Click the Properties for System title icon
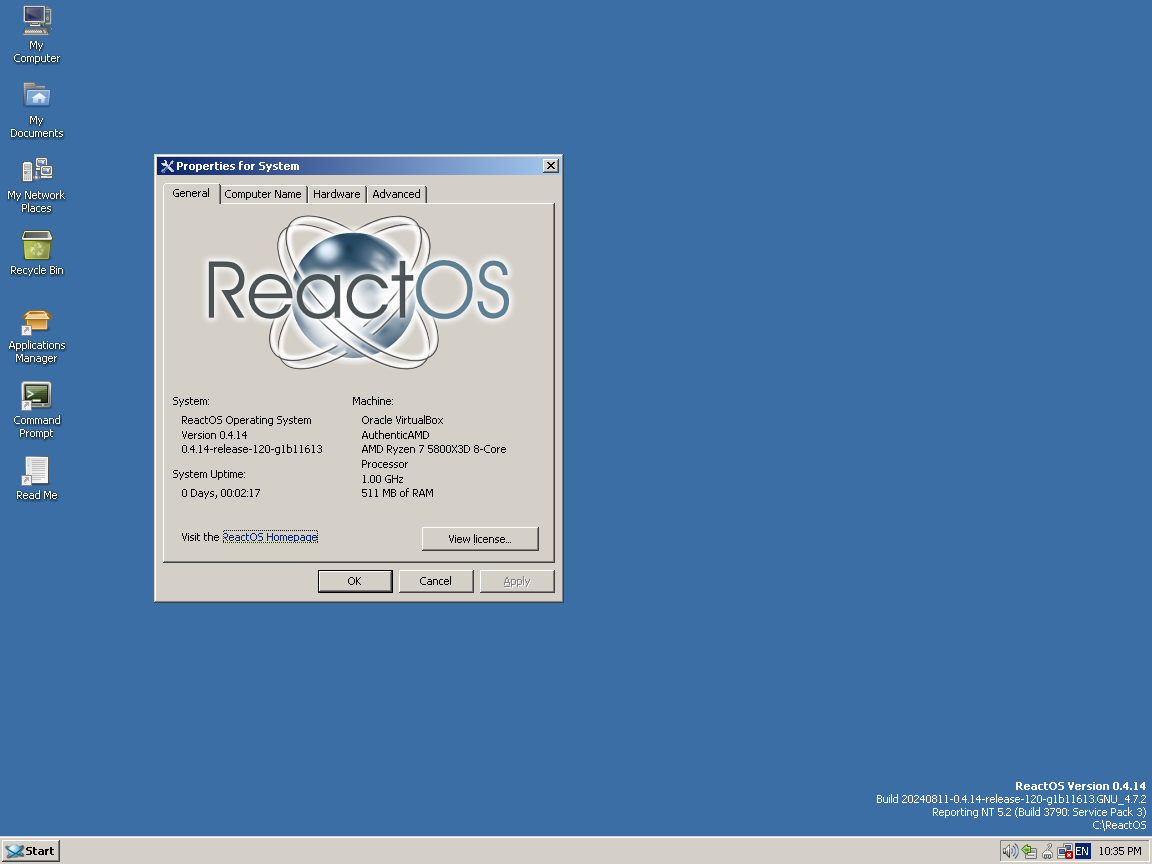The image size is (1152, 864). pyautogui.click(x=168, y=166)
